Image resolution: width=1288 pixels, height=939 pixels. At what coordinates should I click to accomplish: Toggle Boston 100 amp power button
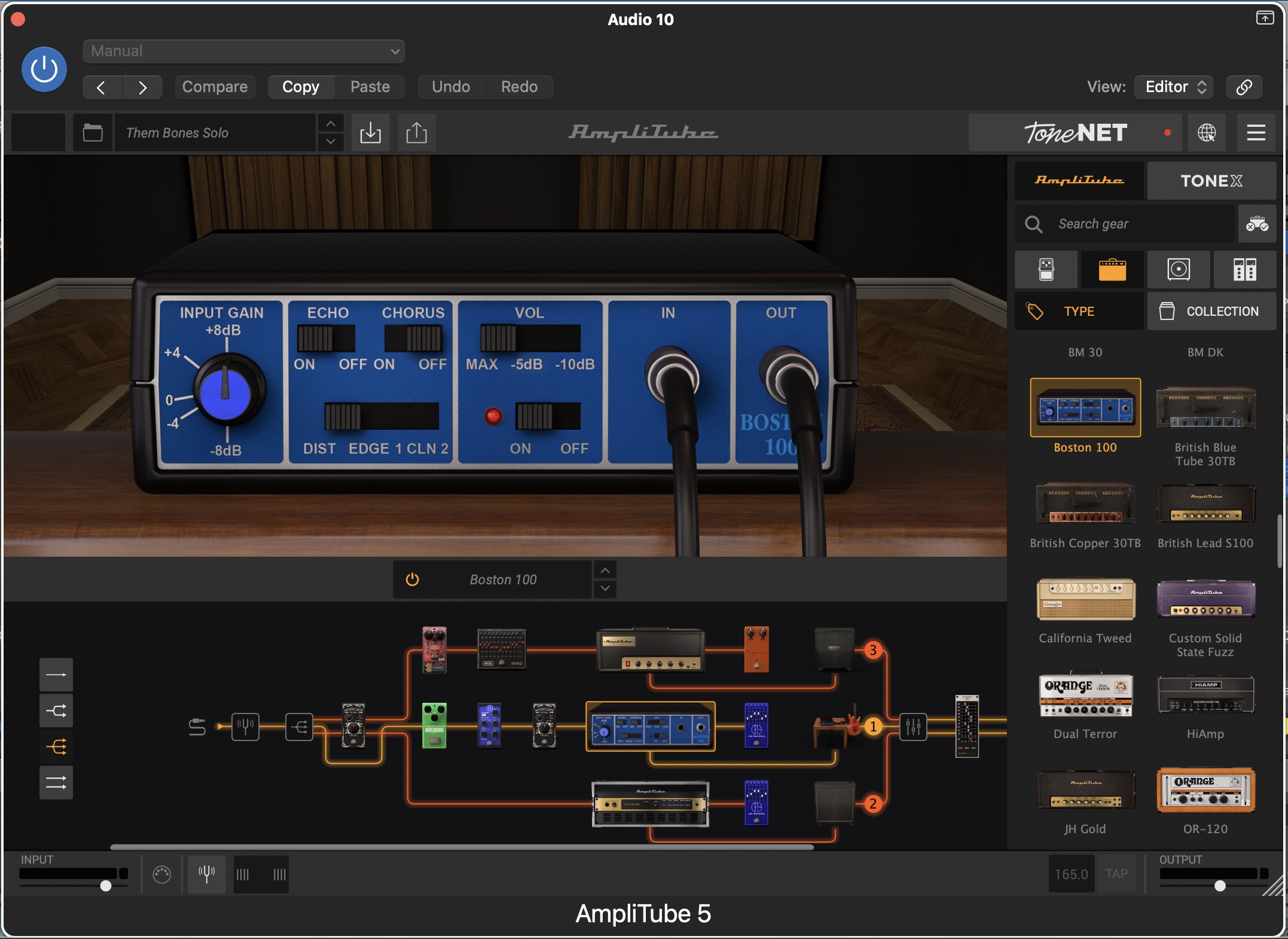[413, 579]
